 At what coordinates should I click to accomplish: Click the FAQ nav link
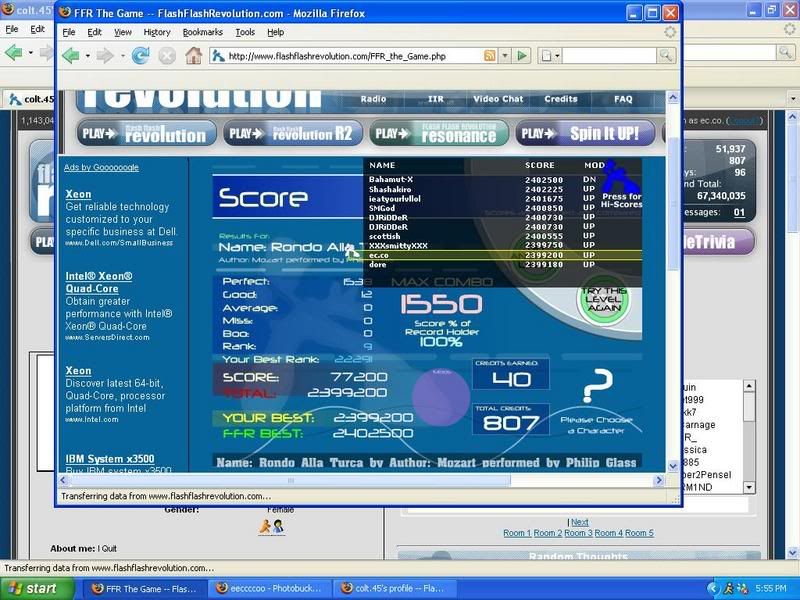click(x=623, y=99)
